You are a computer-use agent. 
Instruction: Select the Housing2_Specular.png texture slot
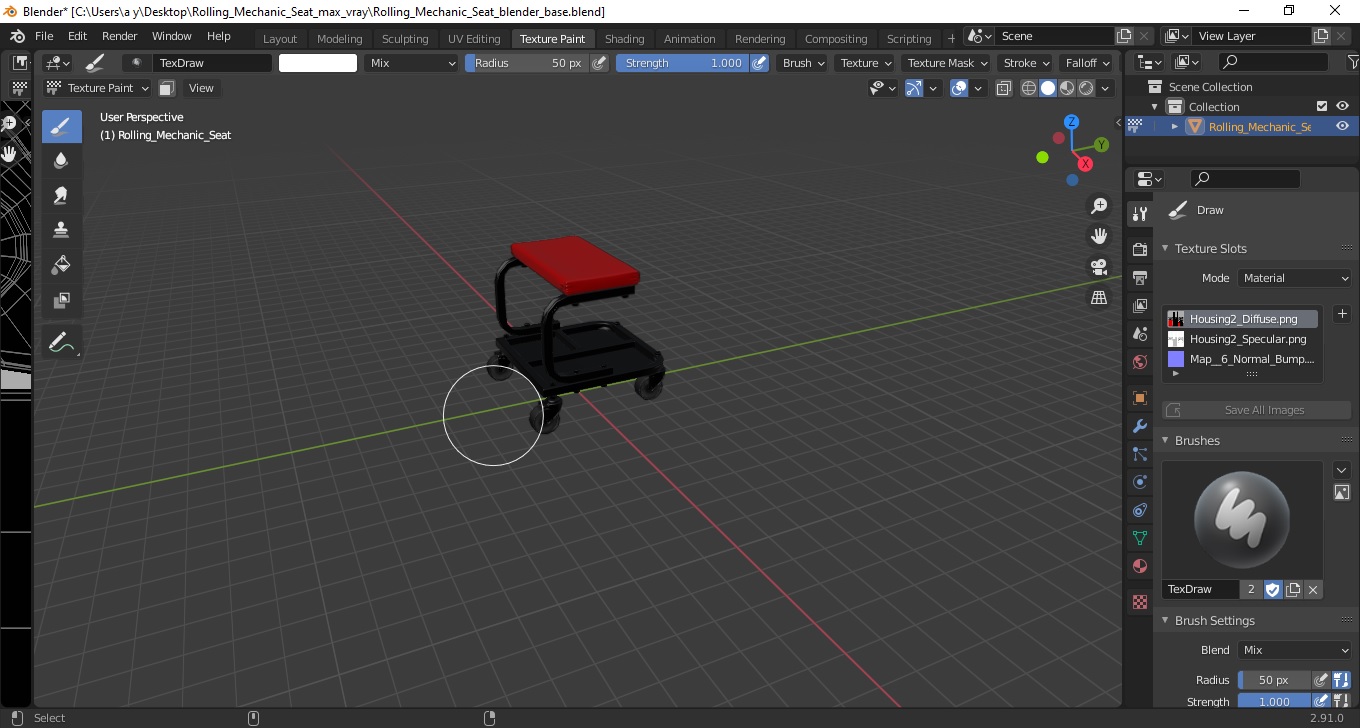point(1242,339)
